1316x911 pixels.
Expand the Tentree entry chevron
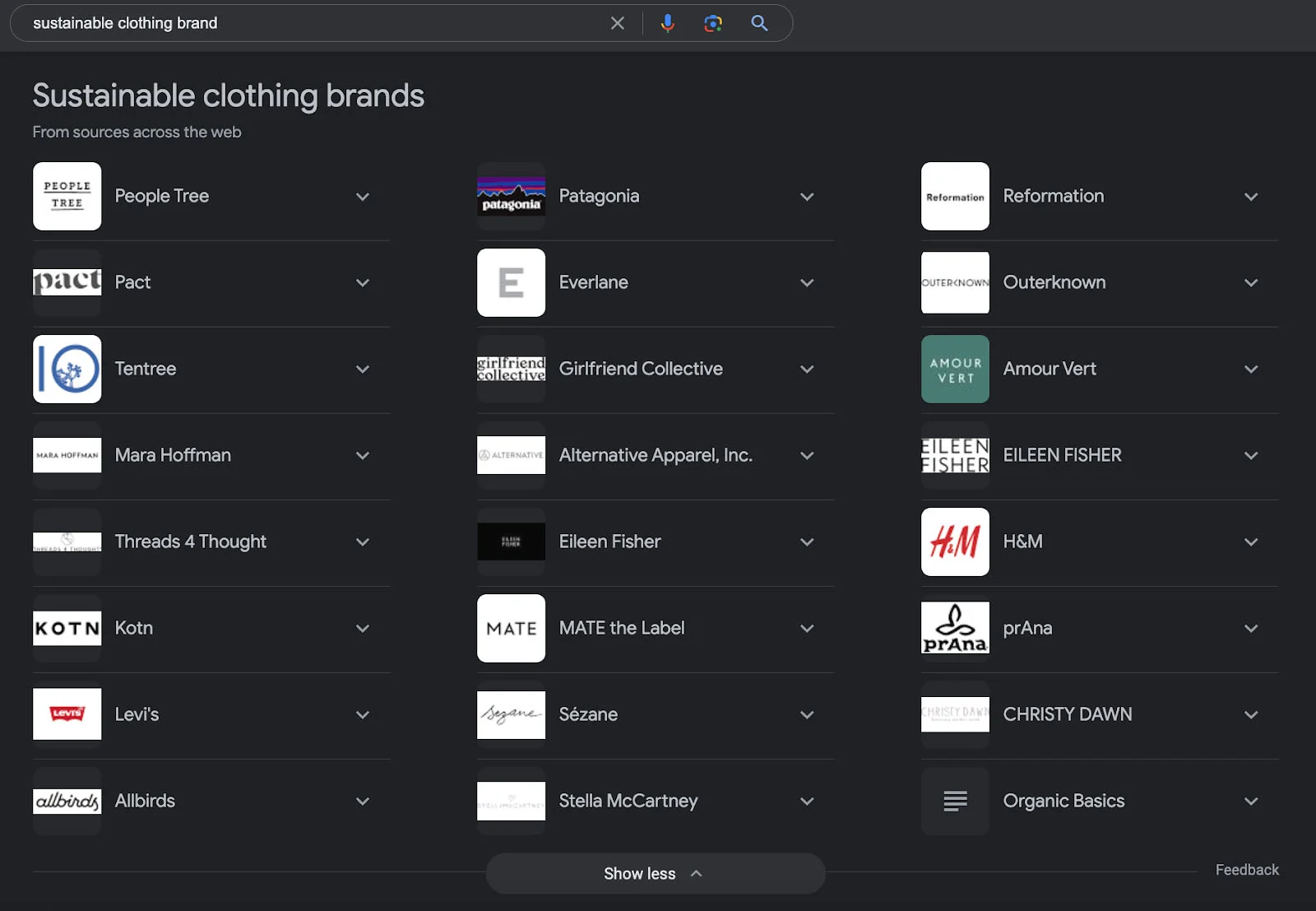(x=363, y=370)
